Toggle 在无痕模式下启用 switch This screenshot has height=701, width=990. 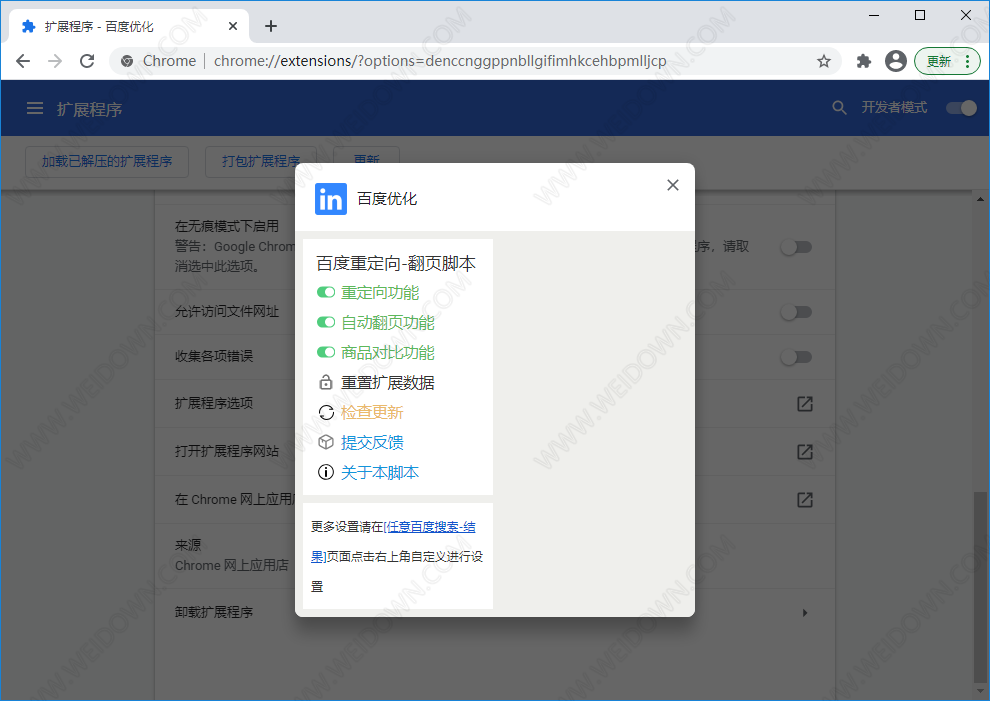(x=796, y=247)
